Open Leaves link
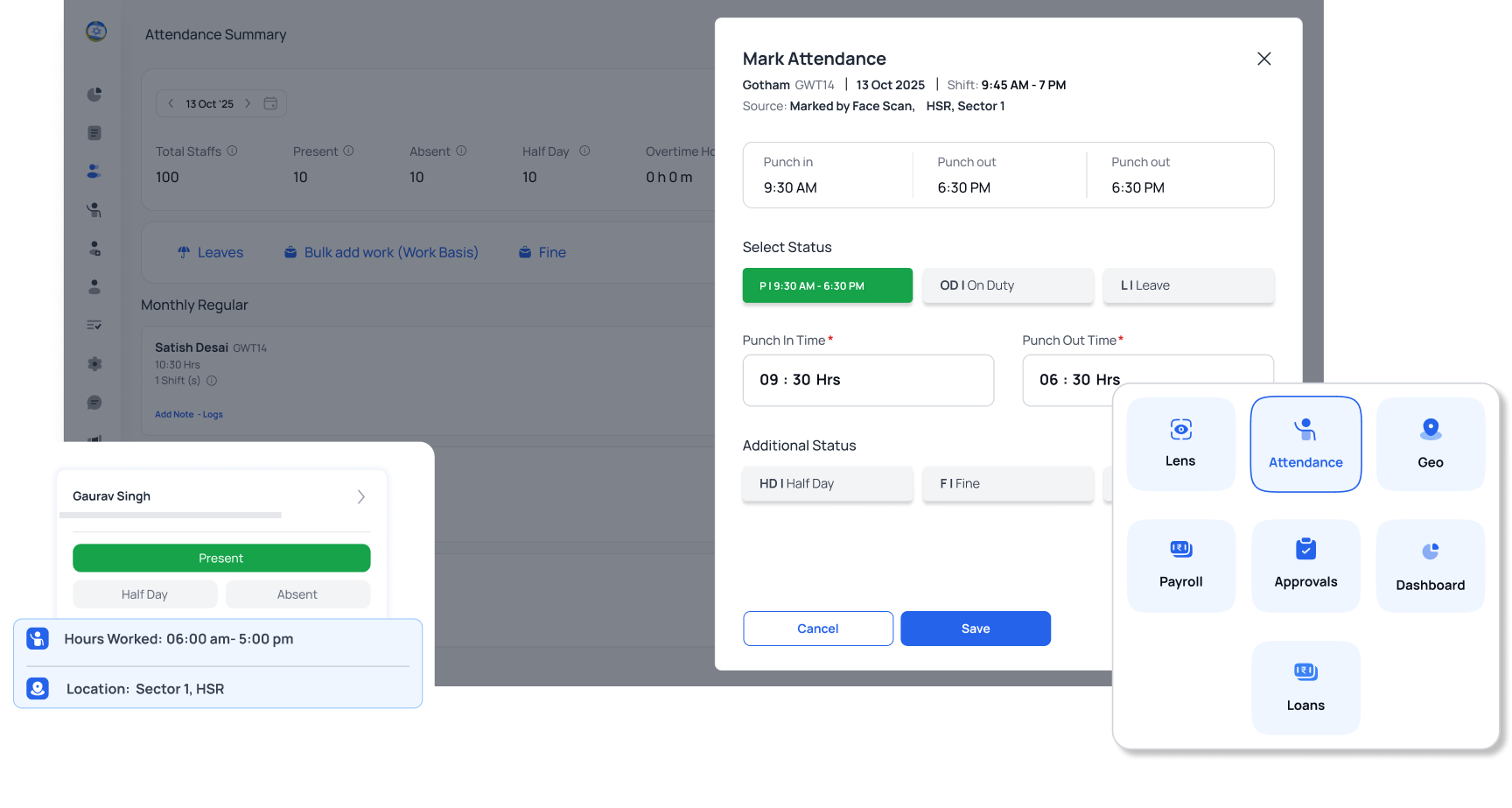 click(210, 252)
